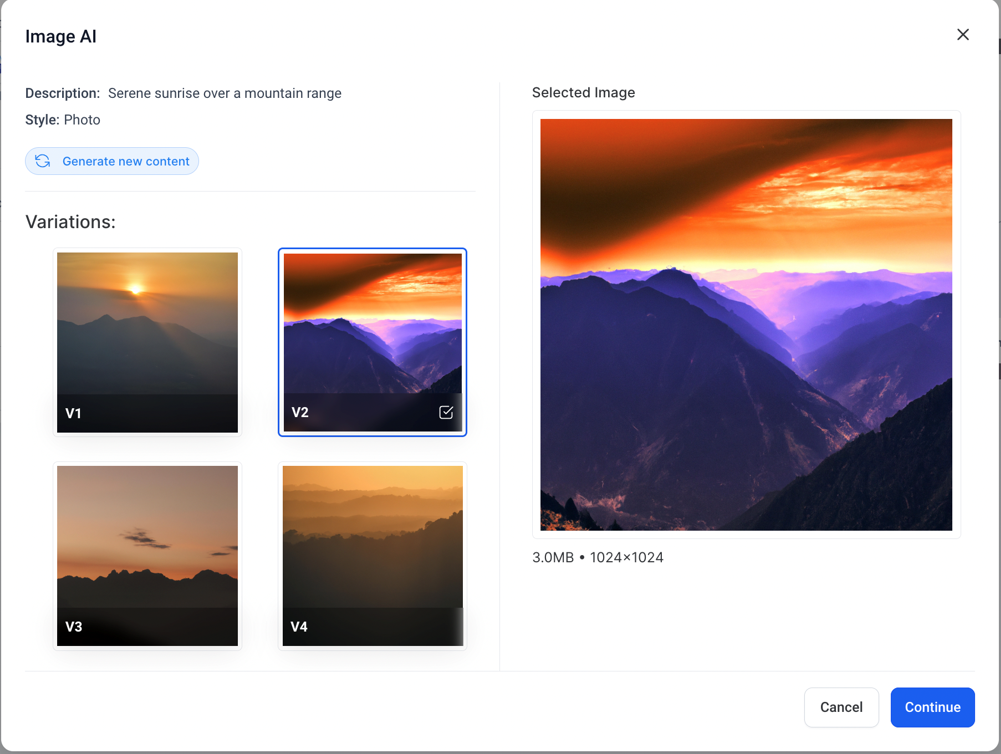Click the description text about serene sunrise

tap(224, 93)
